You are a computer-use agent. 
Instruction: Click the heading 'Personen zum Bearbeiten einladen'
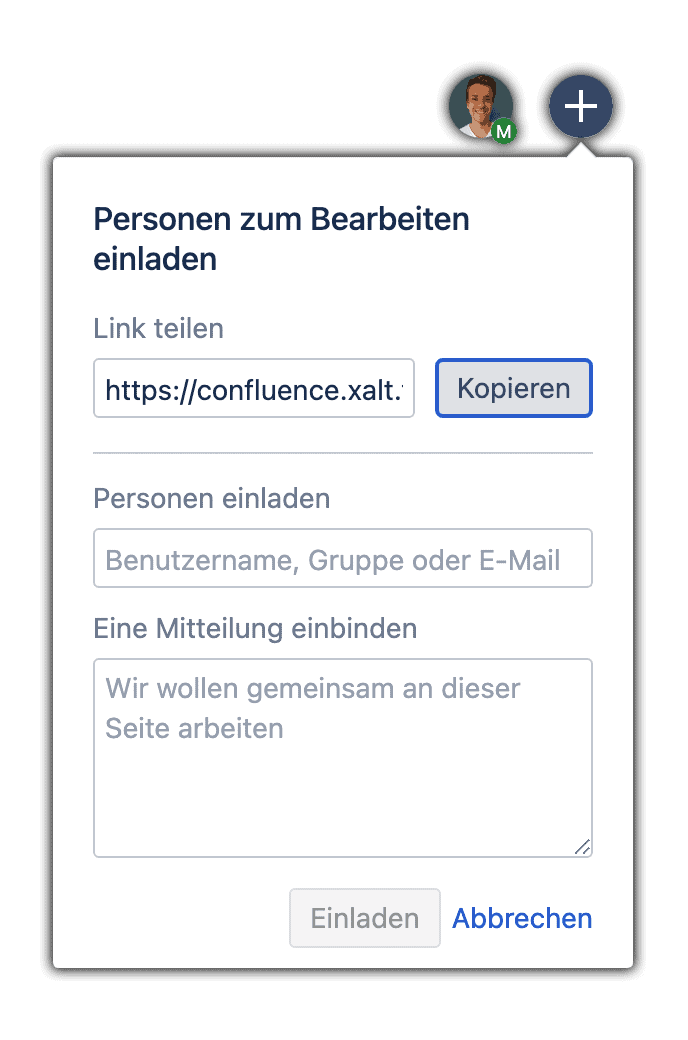(281, 239)
